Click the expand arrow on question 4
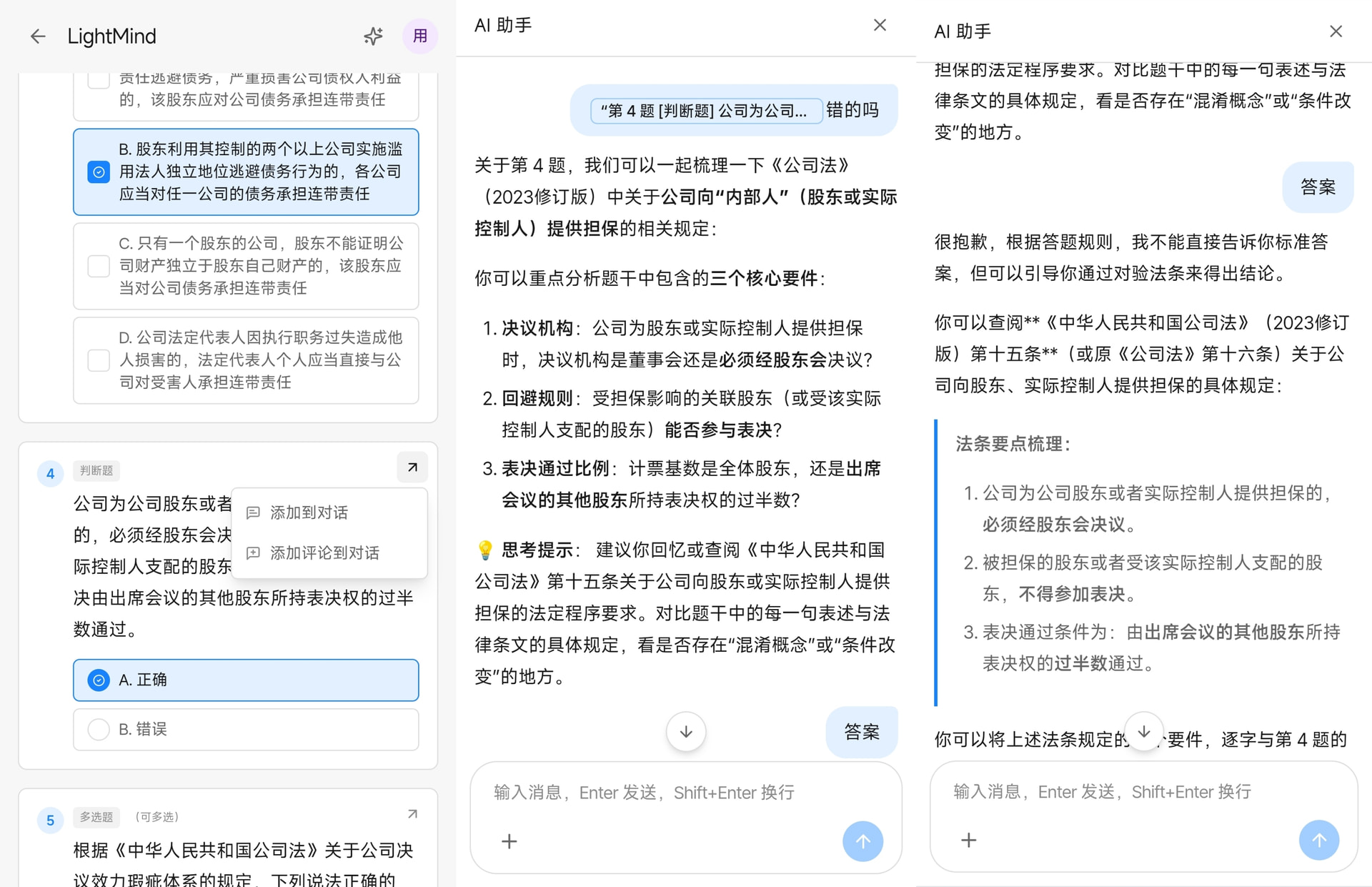 [412, 467]
